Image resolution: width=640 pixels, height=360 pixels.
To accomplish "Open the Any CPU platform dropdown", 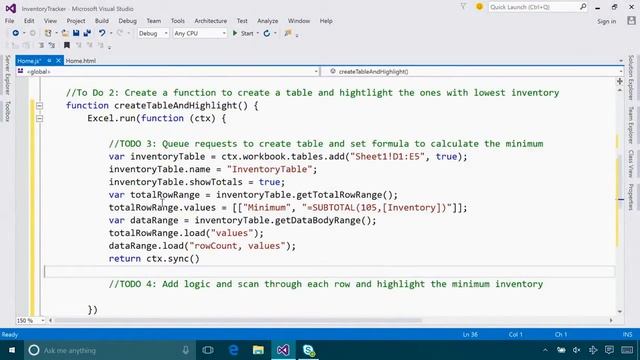I will (200, 33).
